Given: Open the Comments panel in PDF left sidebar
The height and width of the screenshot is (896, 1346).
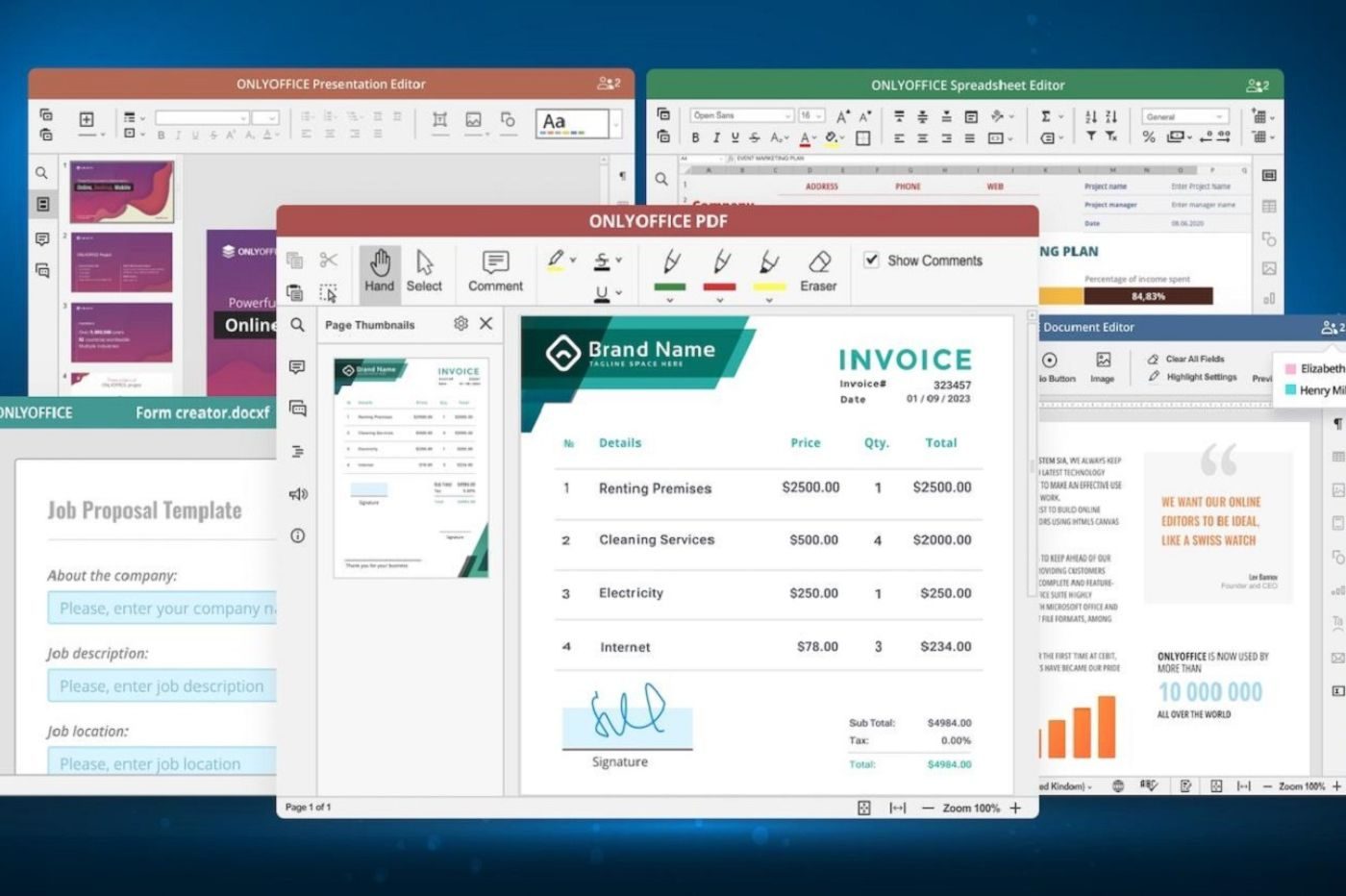Looking at the screenshot, I should [298, 367].
